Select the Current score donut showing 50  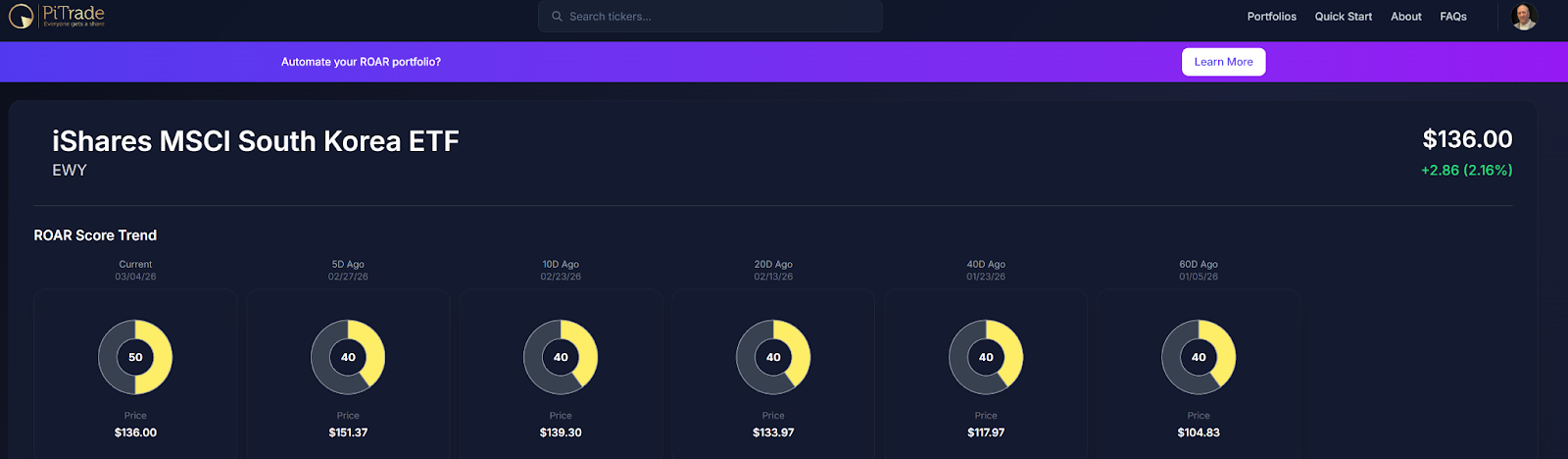(x=135, y=357)
